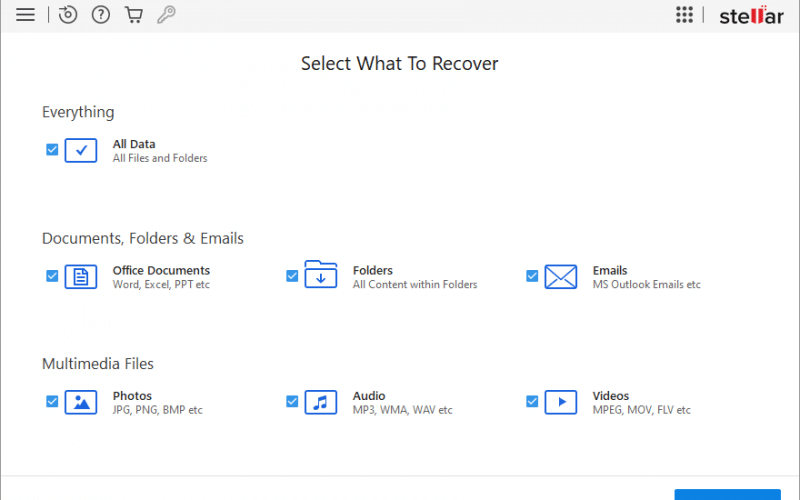Click the shopping cart icon
This screenshot has width=800, height=500.
tap(133, 15)
